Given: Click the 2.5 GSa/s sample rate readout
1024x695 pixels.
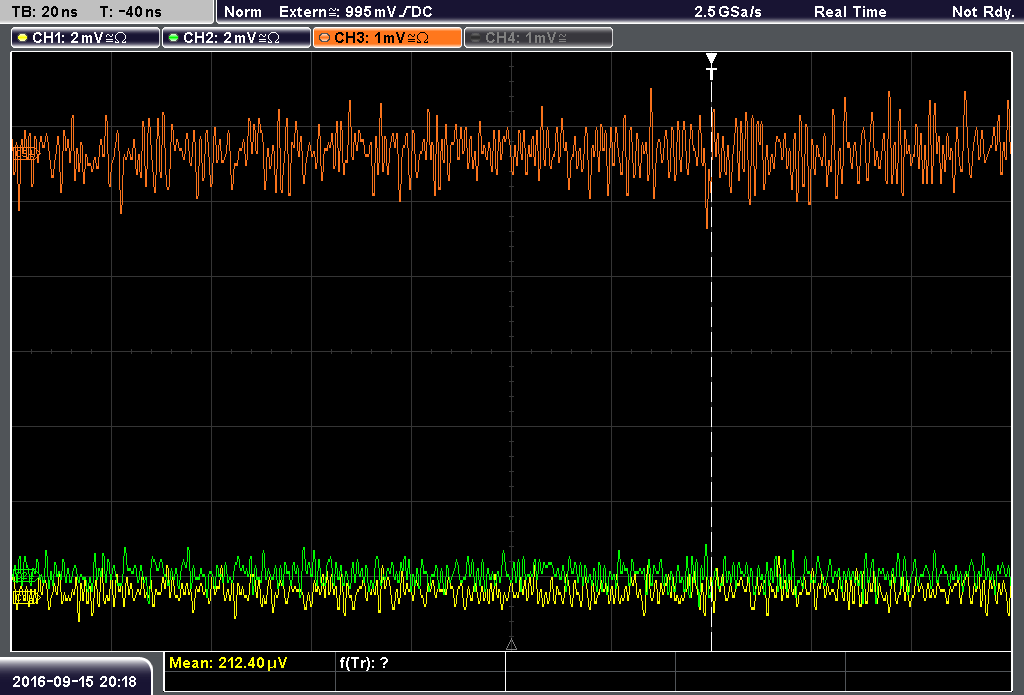Looking at the screenshot, I should coord(728,12).
